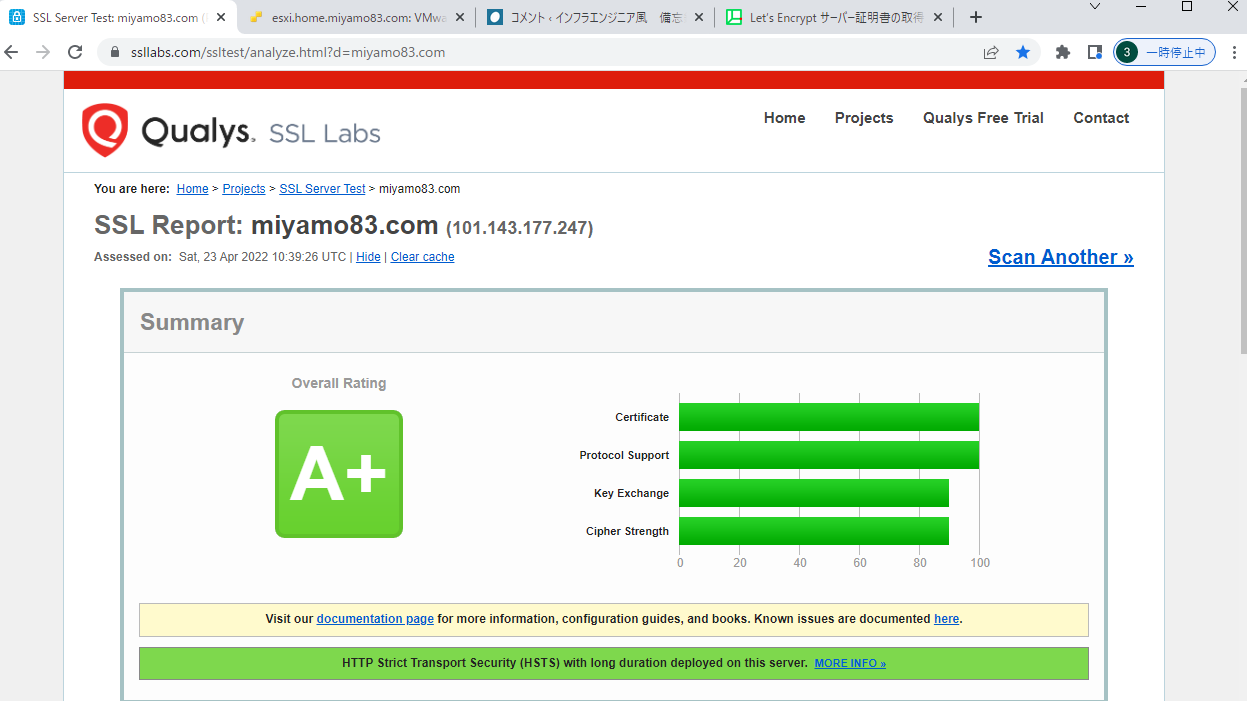Click the IP address text 101.143.177.247

click(x=520, y=228)
